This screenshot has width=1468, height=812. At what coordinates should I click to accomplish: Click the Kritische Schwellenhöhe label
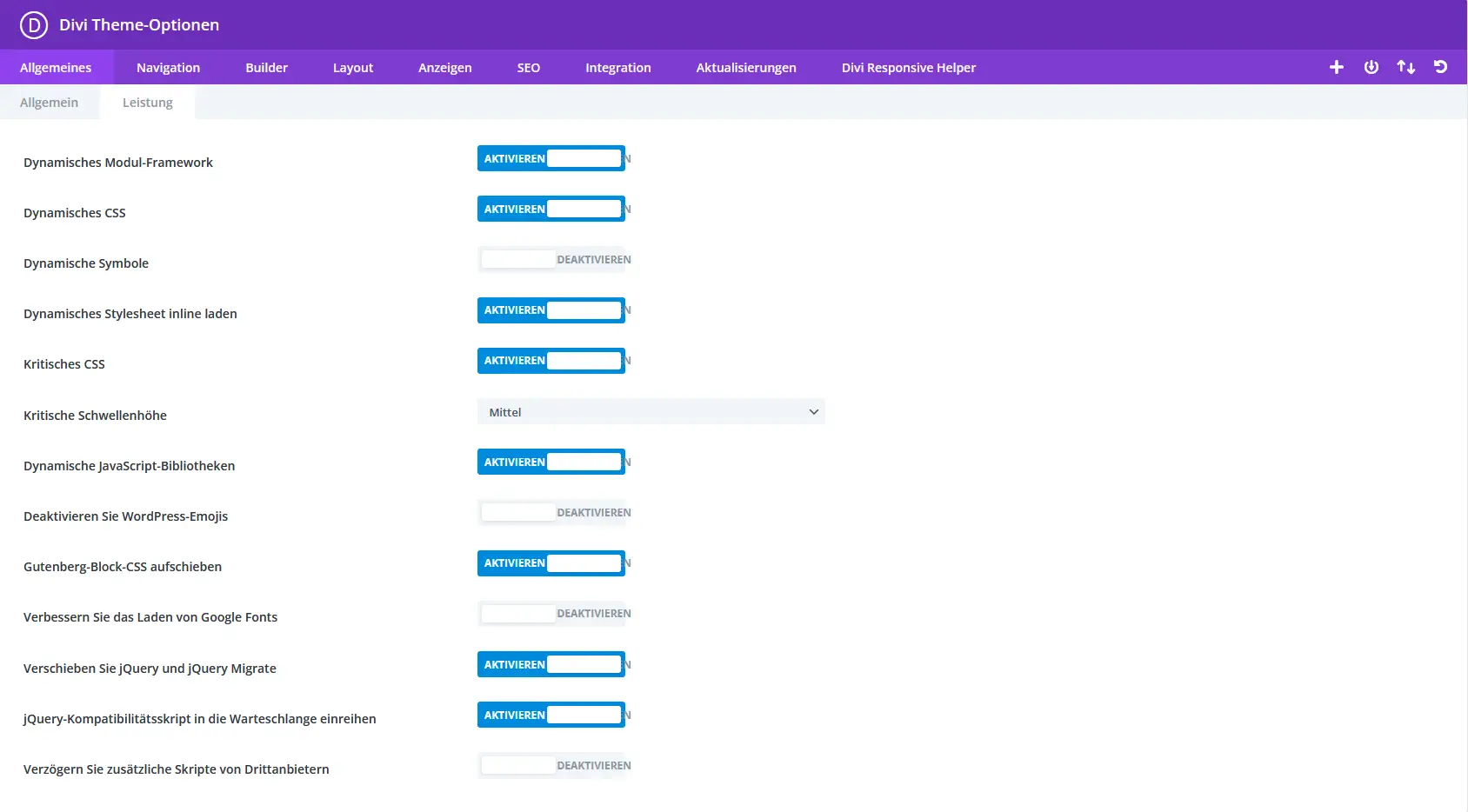(x=95, y=416)
